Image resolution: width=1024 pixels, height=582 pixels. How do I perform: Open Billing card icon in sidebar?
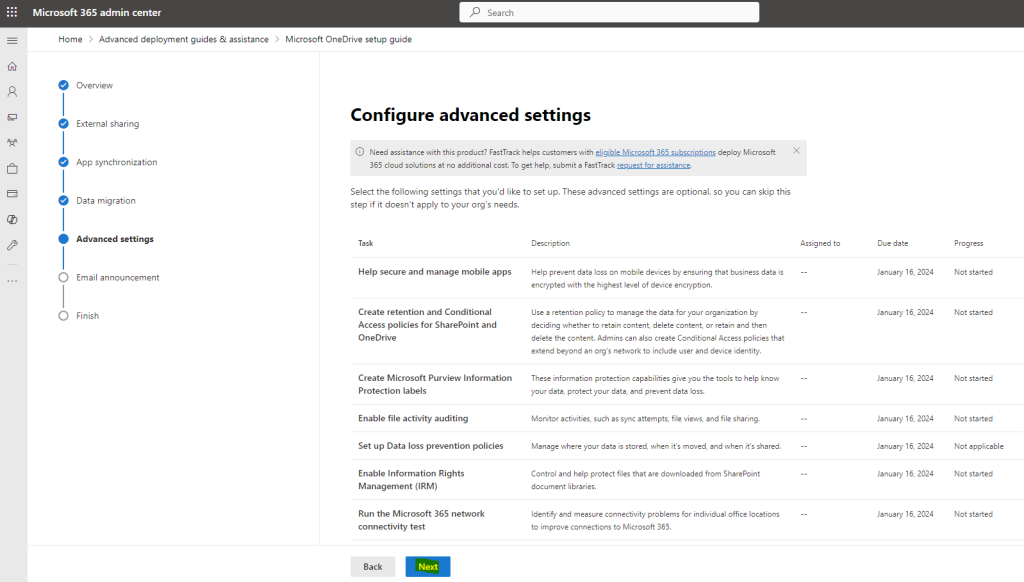pyautogui.click(x=12, y=194)
